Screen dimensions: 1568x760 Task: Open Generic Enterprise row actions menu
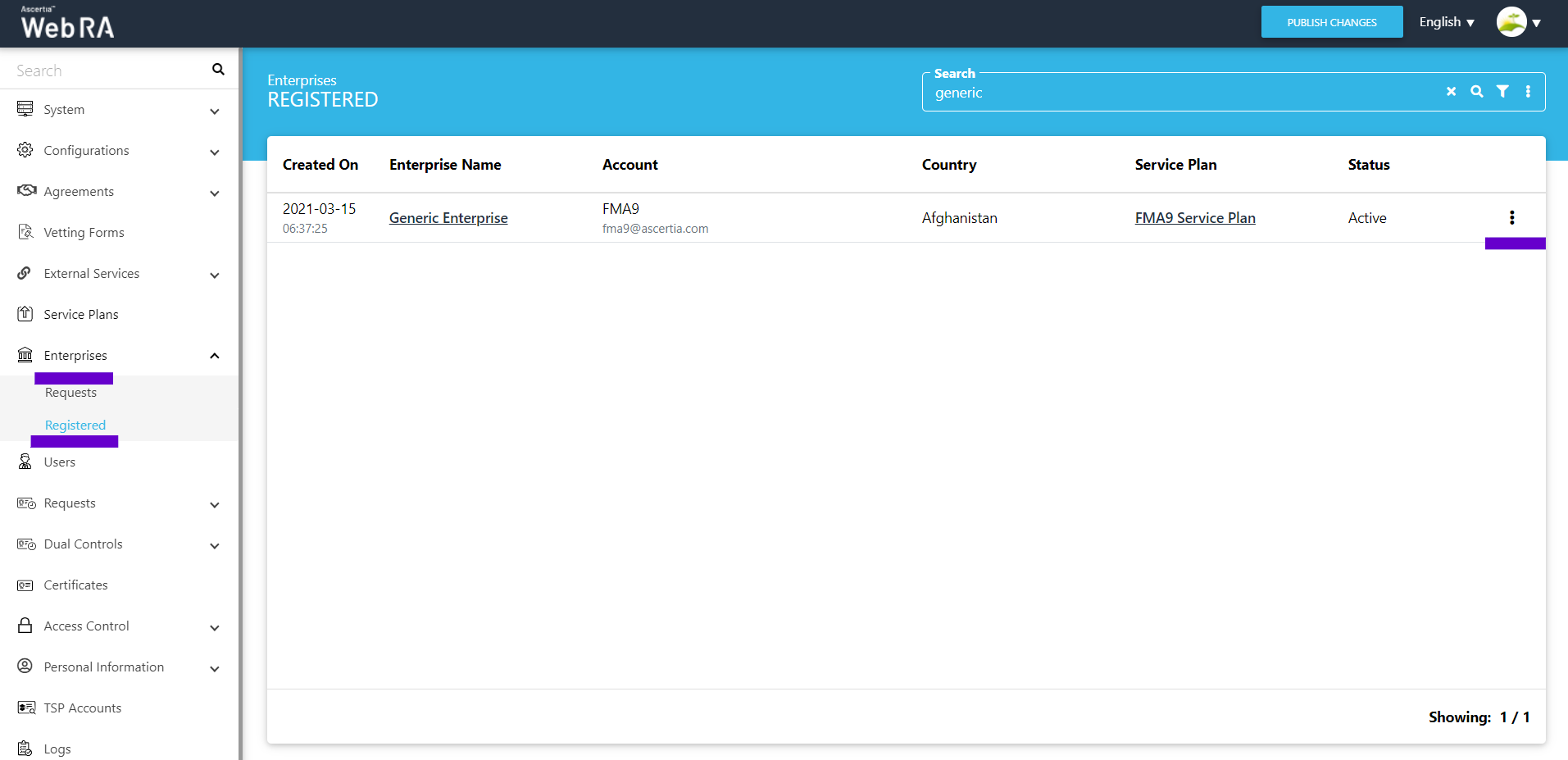1511,217
